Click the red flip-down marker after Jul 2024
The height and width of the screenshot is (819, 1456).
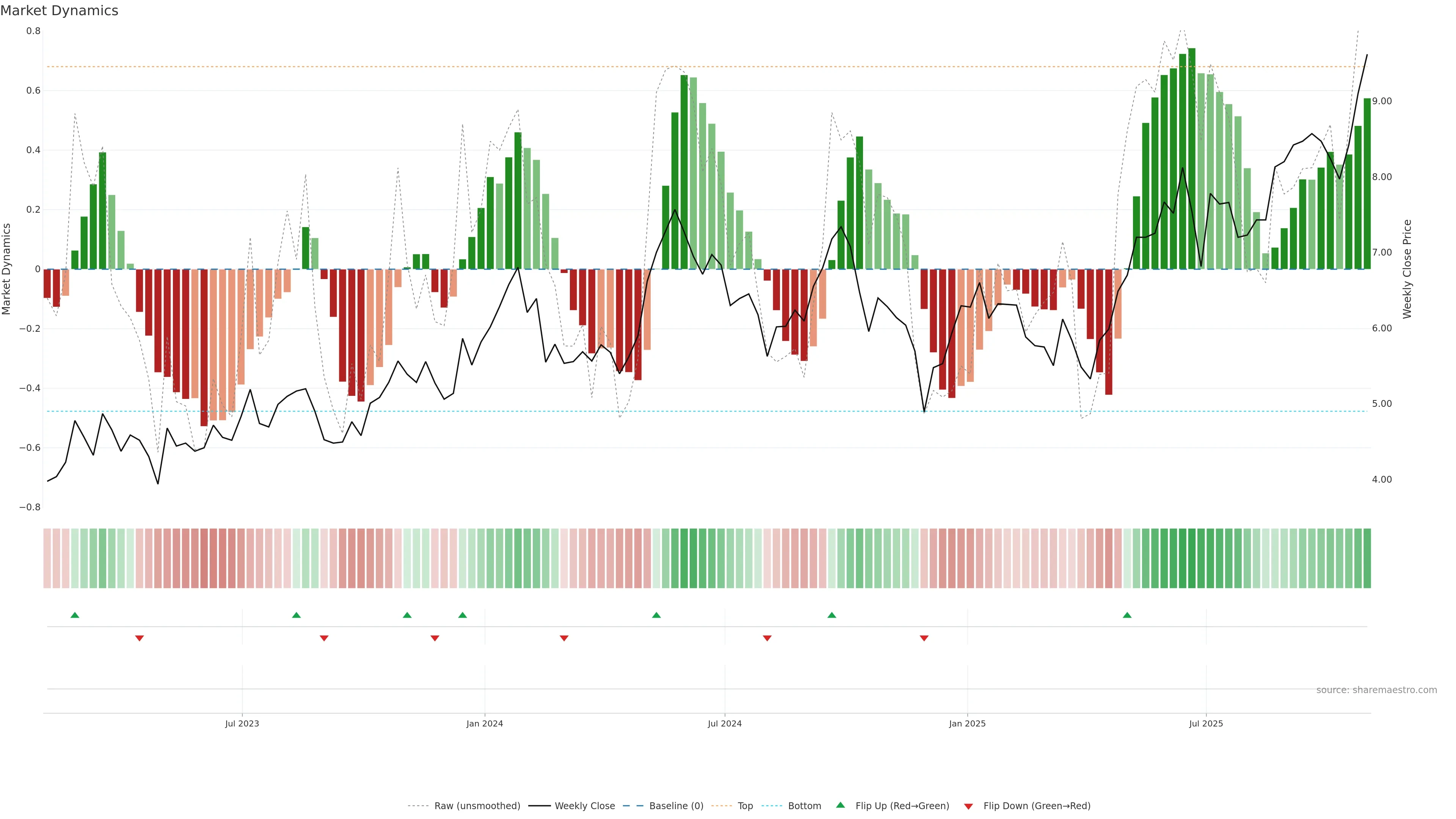coord(767,638)
